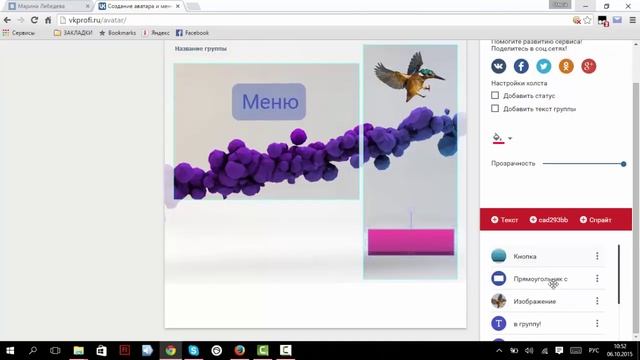Select the Прямоугольник layer icon
The image size is (640, 360).
498,278
